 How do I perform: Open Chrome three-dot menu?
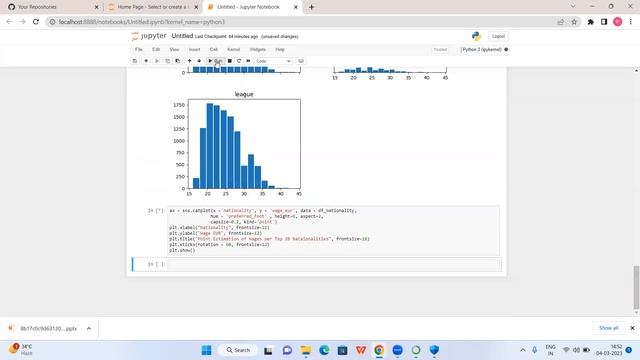pyautogui.click(x=631, y=22)
